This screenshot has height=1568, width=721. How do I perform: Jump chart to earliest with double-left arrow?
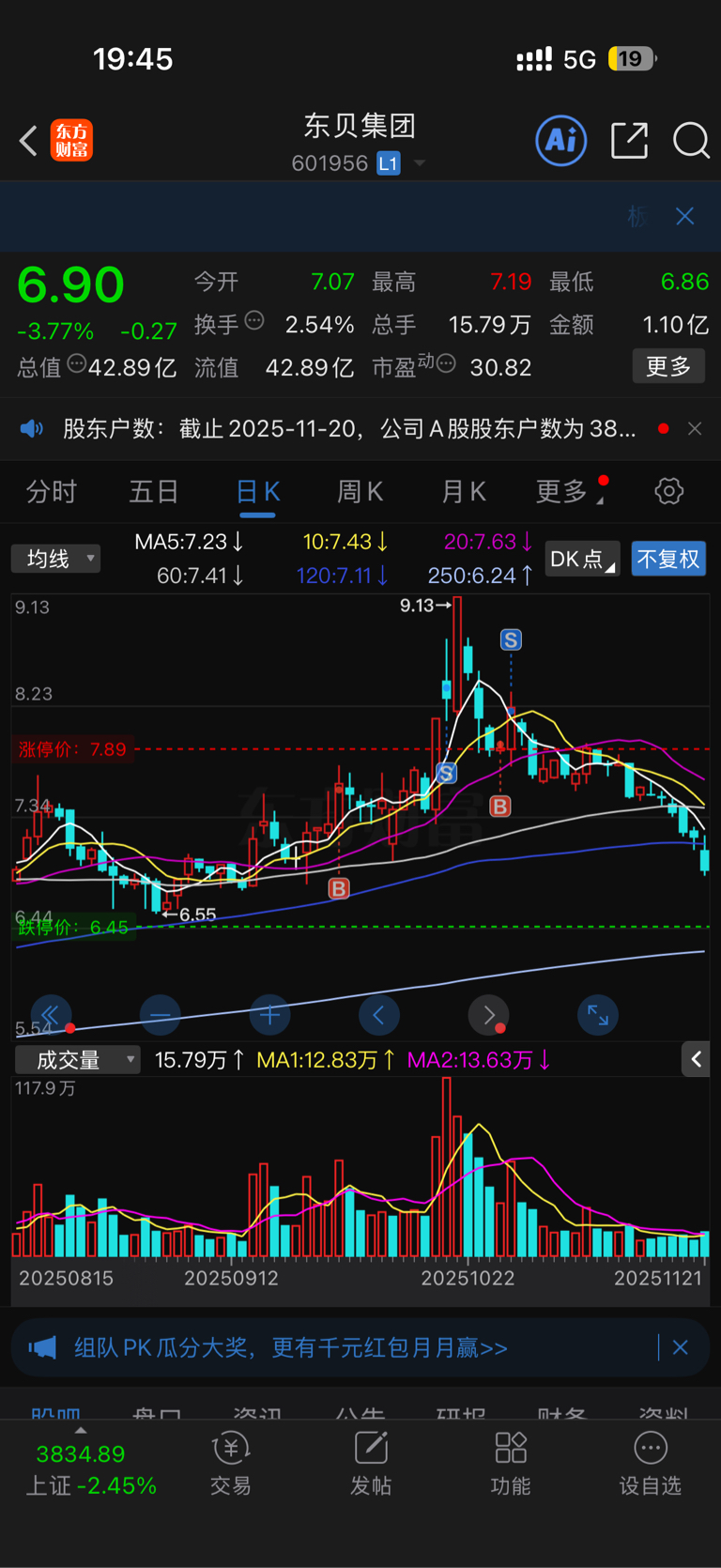pos(51,1015)
